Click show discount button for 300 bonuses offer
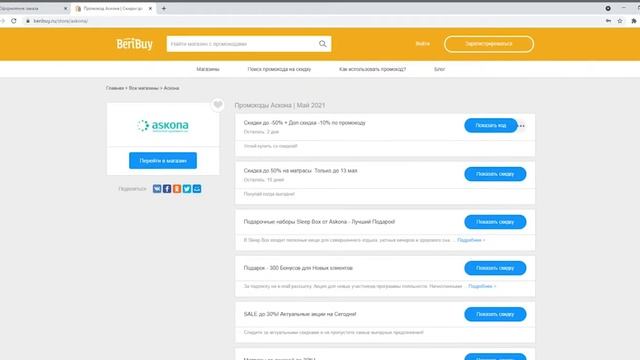This screenshot has width=640, height=360. (495, 268)
